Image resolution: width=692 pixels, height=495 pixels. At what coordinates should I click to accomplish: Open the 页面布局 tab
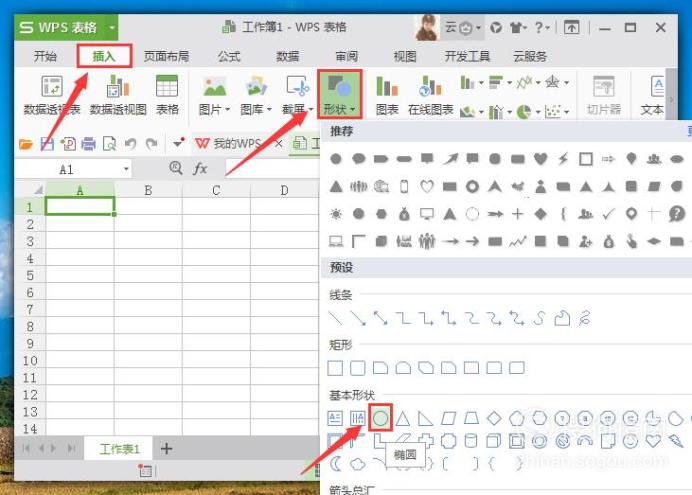pyautogui.click(x=166, y=56)
